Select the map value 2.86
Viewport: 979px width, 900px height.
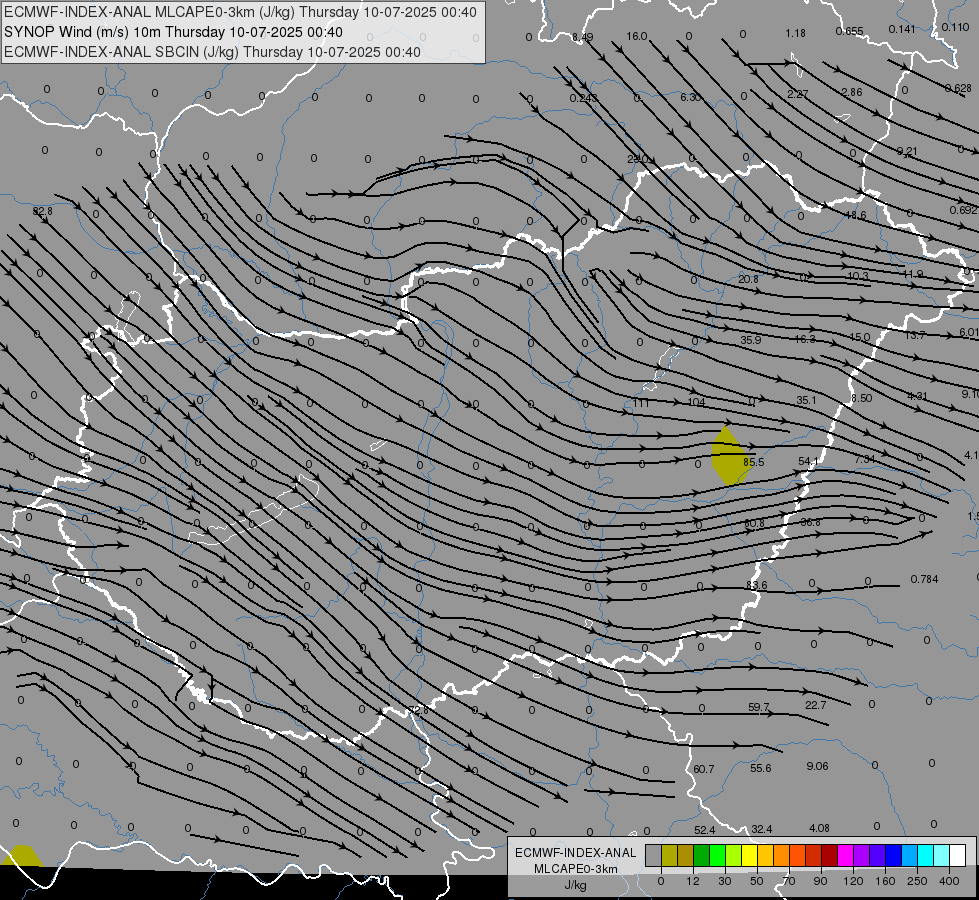(852, 92)
